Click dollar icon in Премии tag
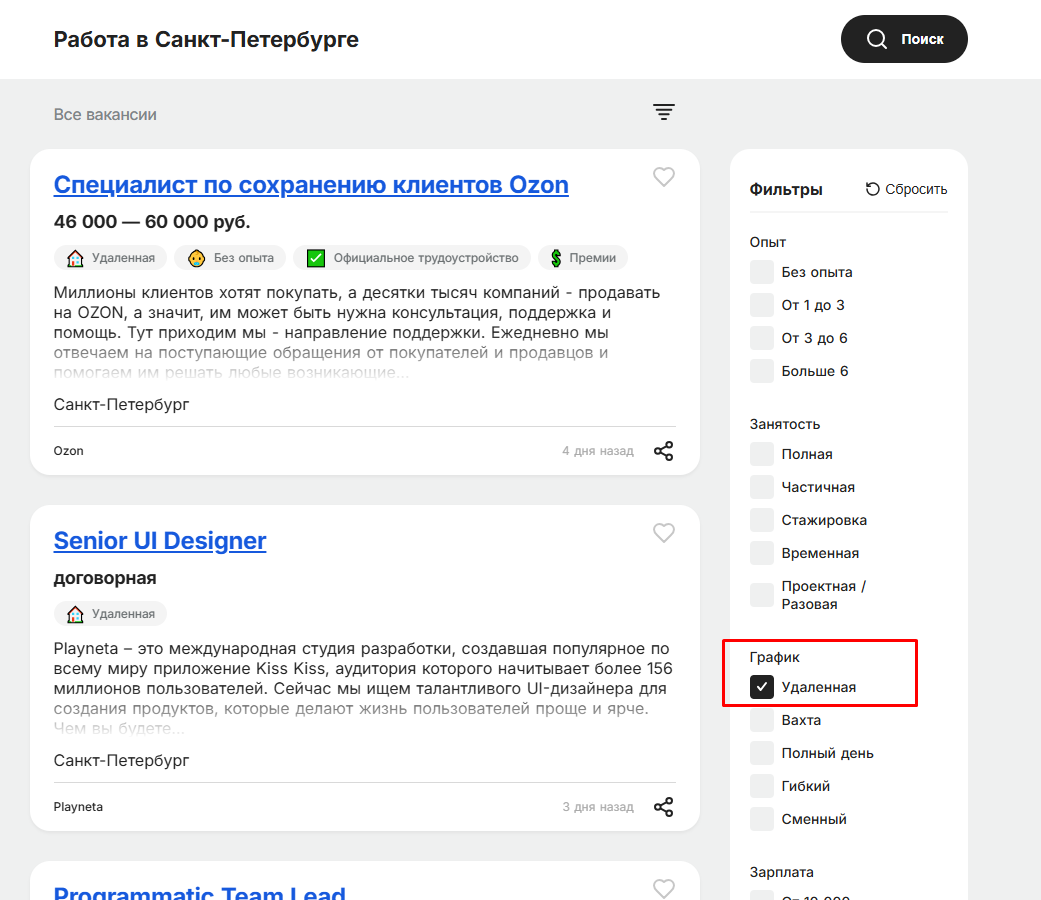Image resolution: width=1041 pixels, height=900 pixels. click(x=556, y=258)
